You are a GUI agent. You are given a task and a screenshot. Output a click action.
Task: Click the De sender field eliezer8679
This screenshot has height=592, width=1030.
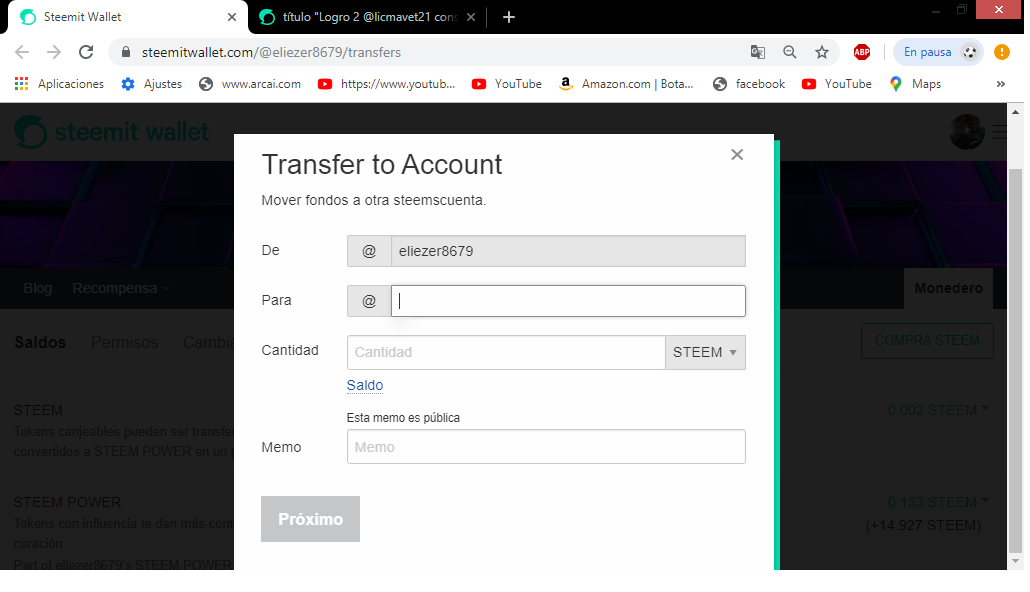568,251
